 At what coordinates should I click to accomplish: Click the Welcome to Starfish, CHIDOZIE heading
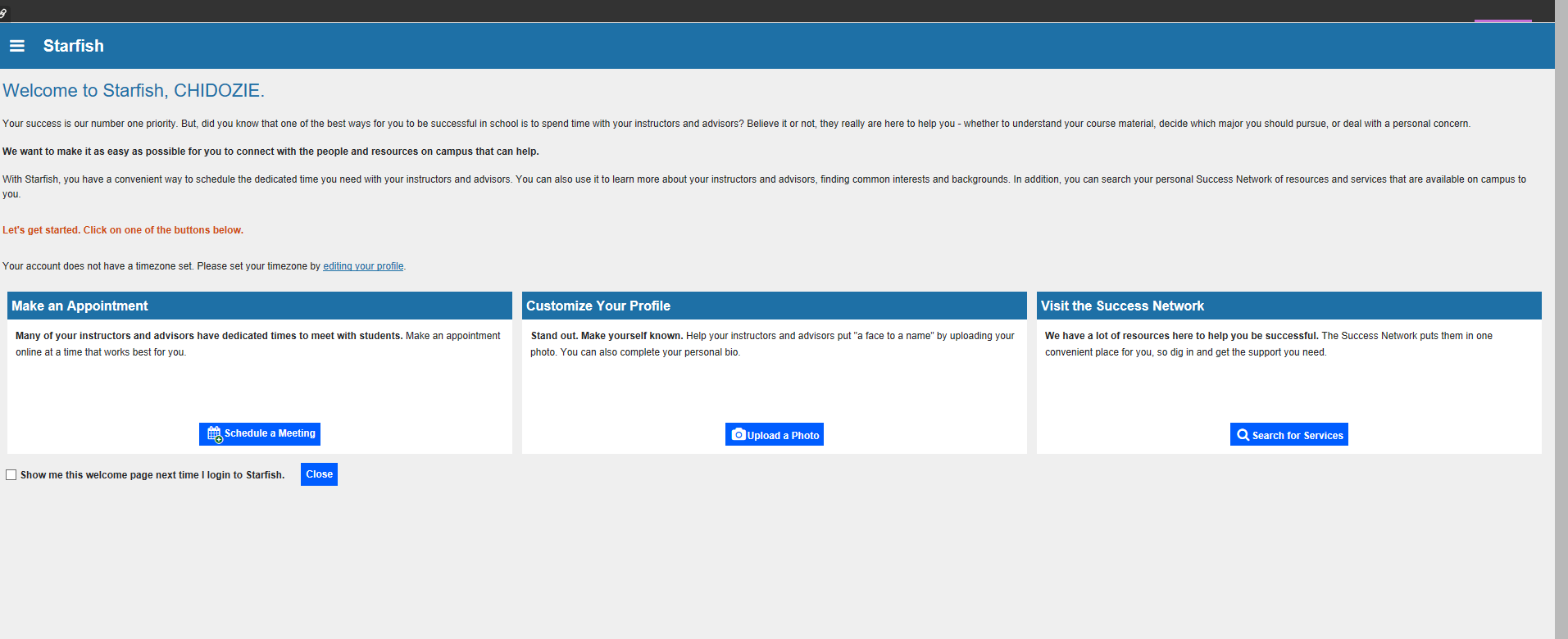[134, 91]
